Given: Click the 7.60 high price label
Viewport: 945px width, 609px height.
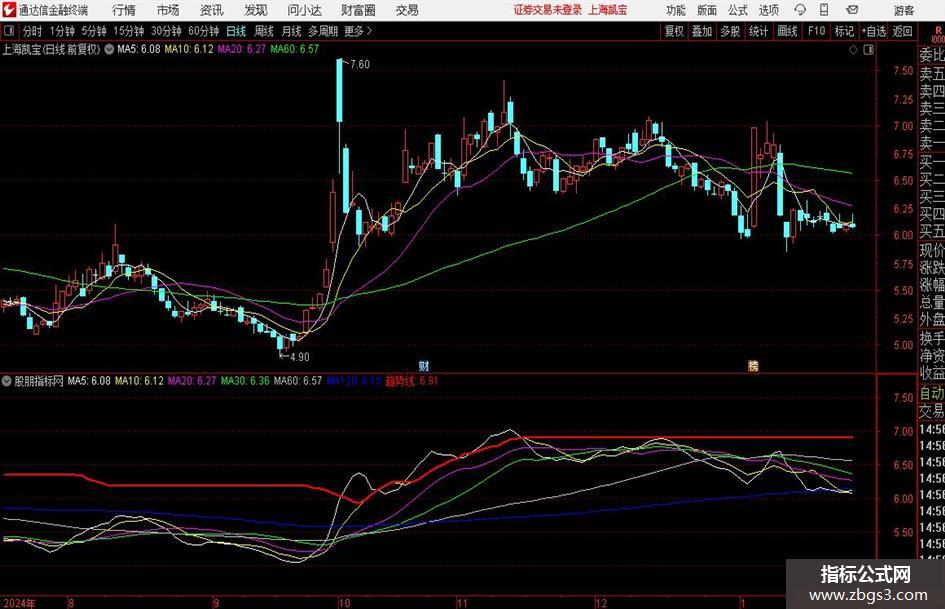Looking at the screenshot, I should click(360, 65).
